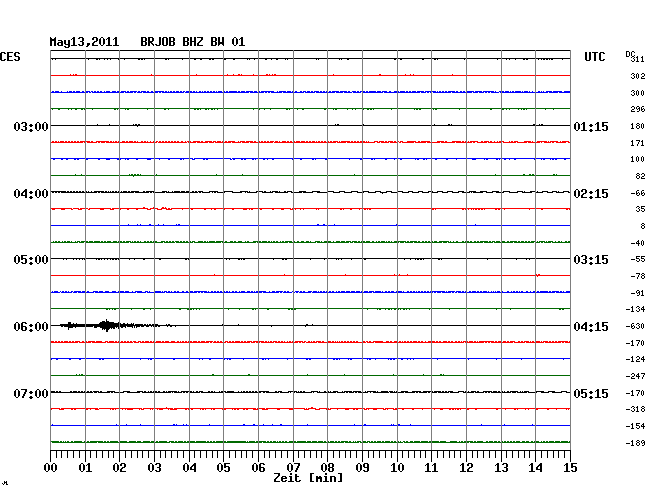Click the DC offset value -247
Screen dimensions: 650x494
click(x=635, y=376)
